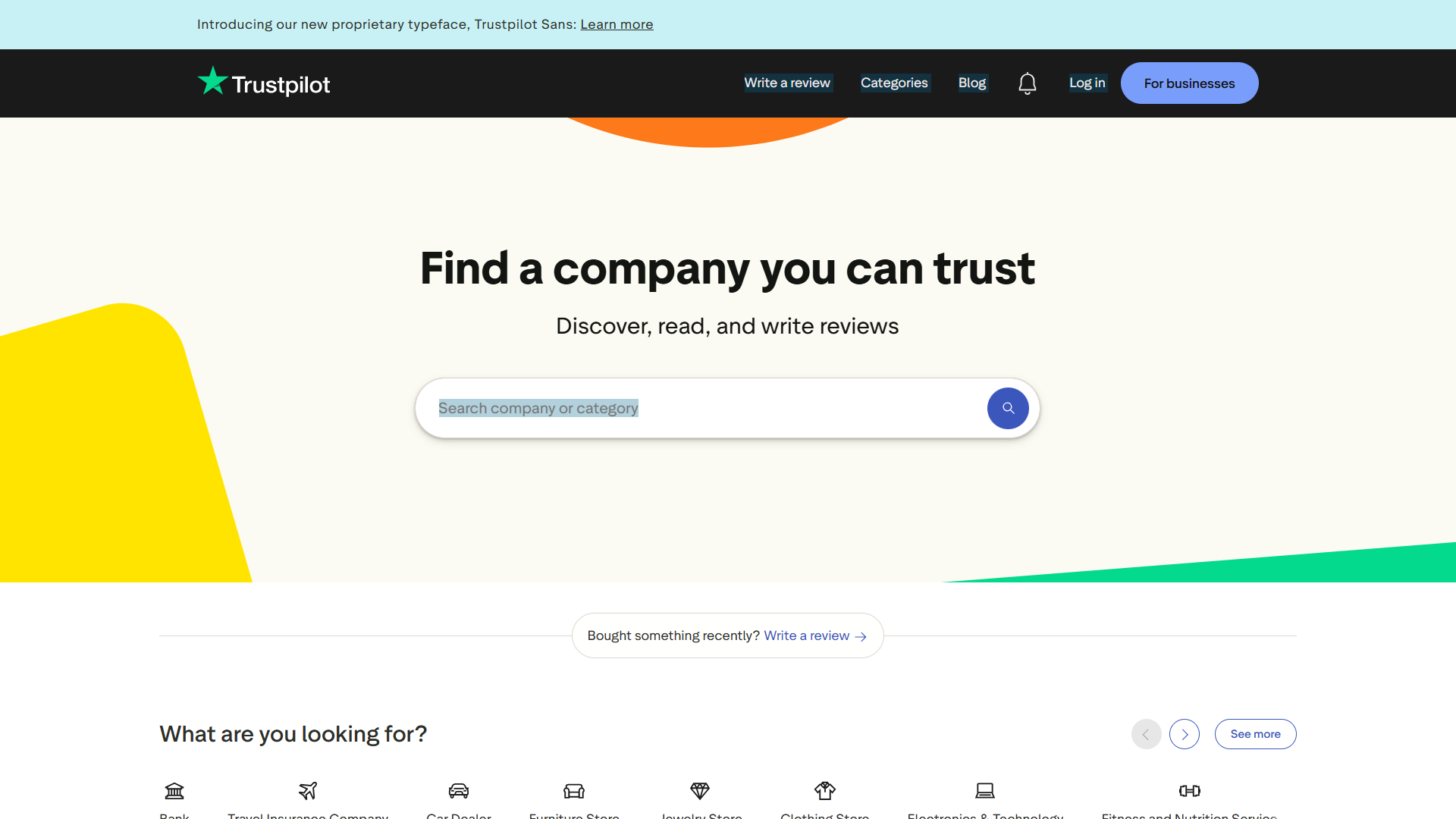Screen dimensions: 1456x819
Task: Open the Learn more link about Trustpilot Sans
Action: tap(617, 24)
